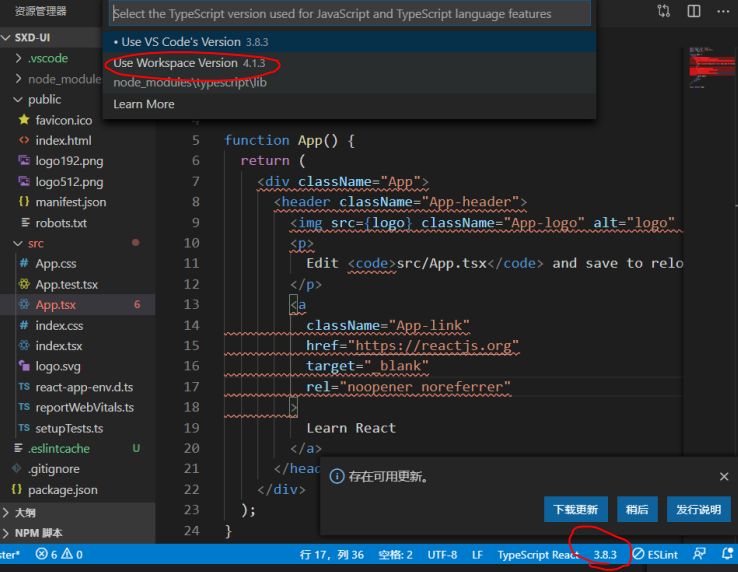Expand the .vscode folder
738x572 pixels.
18,58
